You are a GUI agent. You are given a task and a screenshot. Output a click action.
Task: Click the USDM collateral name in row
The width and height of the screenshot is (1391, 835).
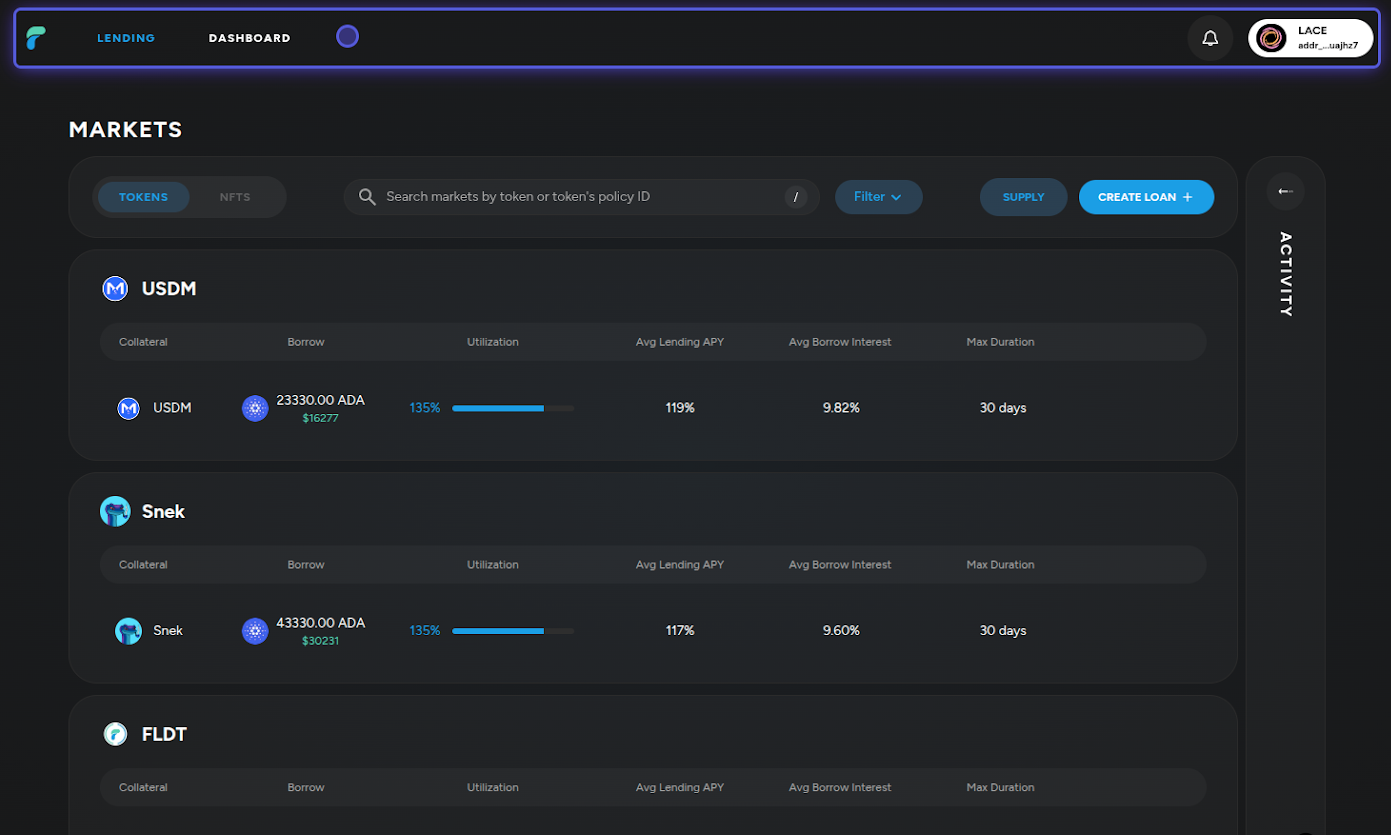click(172, 408)
